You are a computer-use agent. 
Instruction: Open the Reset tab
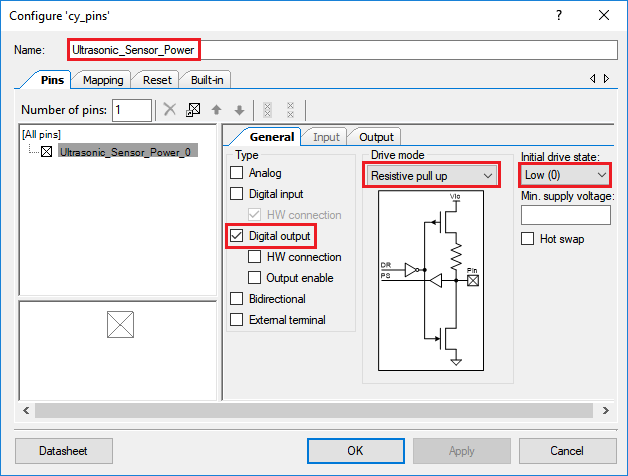pyautogui.click(x=157, y=80)
